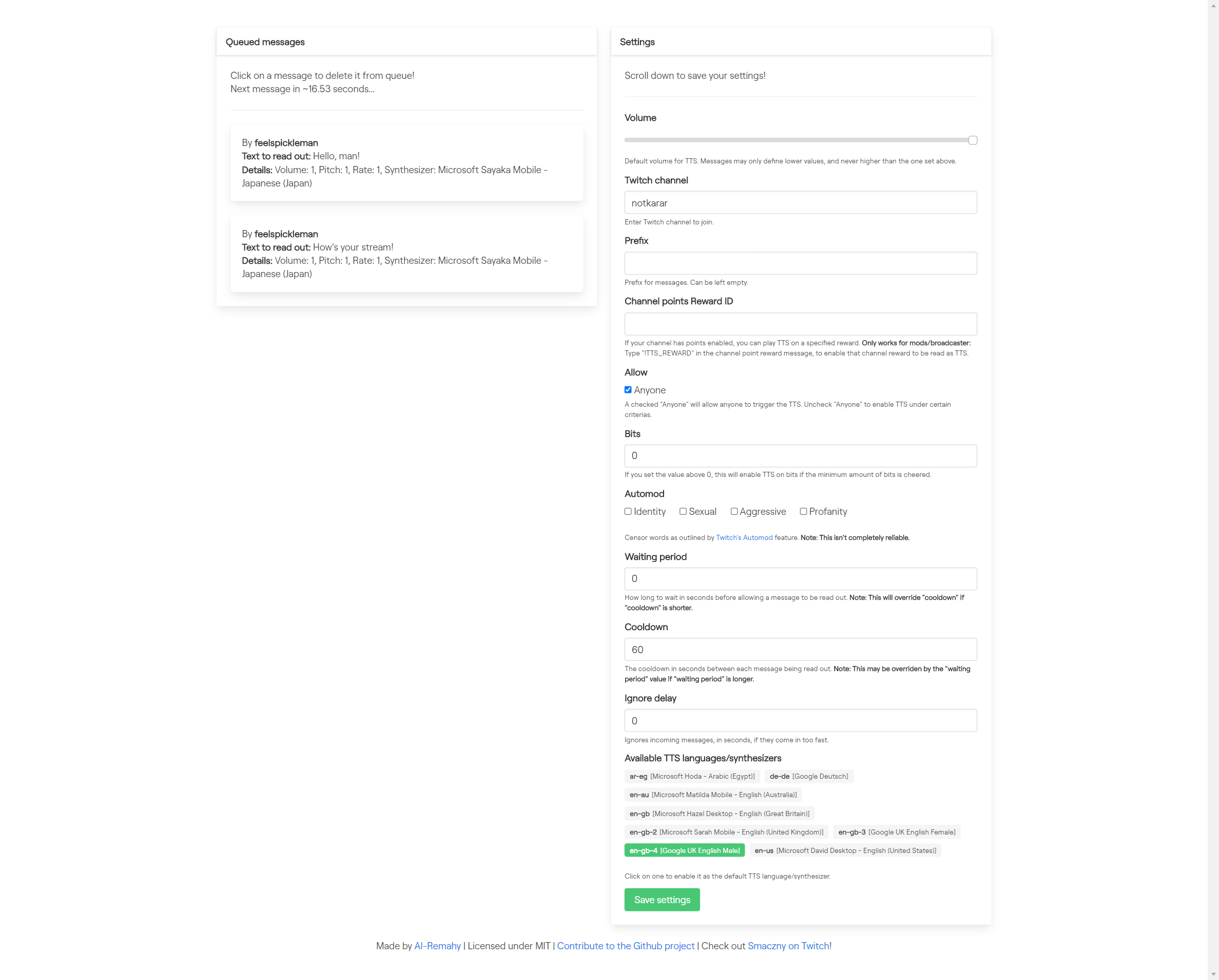Select the de-de Google Deutsch synthesizer
This screenshot has height=980, width=1219.
pyautogui.click(x=809, y=776)
